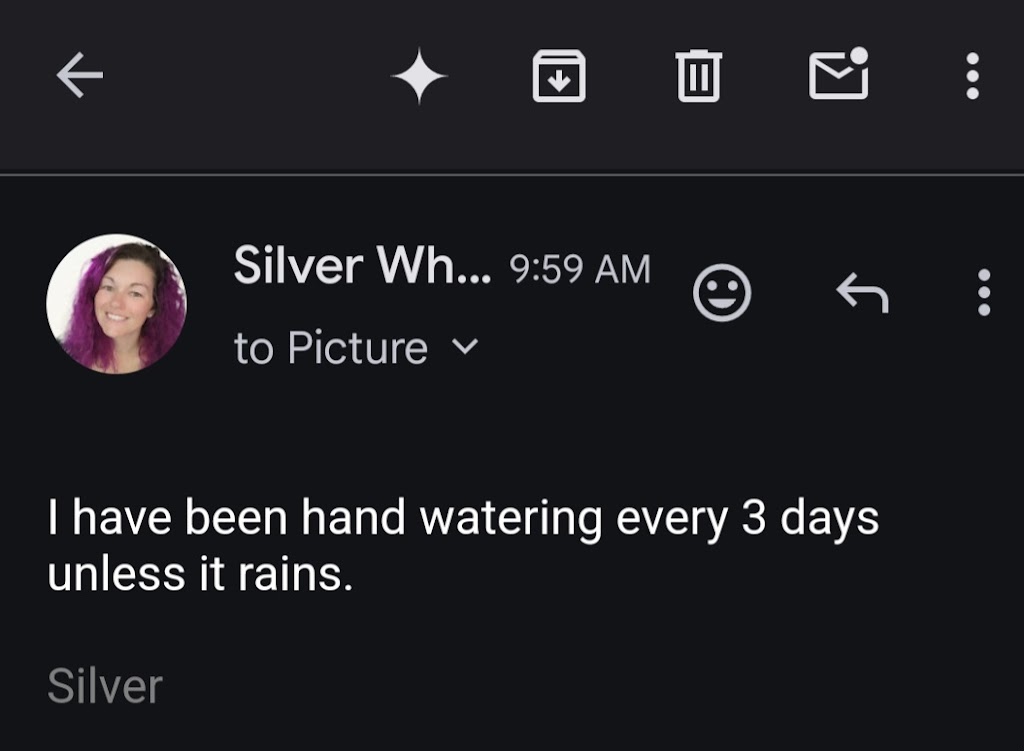The image size is (1024, 751).
Task: Tap the grey "Silver" signature text
Action: (105, 687)
